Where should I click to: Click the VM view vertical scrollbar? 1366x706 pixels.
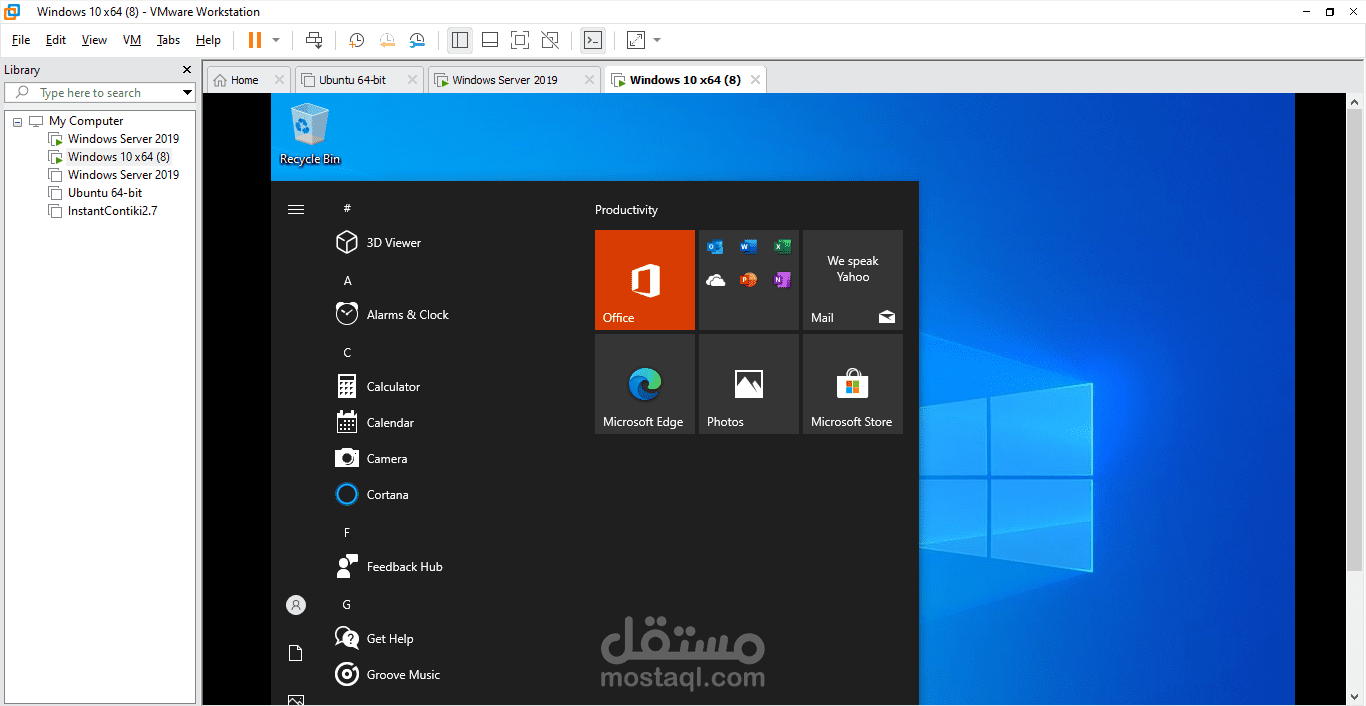(x=1355, y=400)
